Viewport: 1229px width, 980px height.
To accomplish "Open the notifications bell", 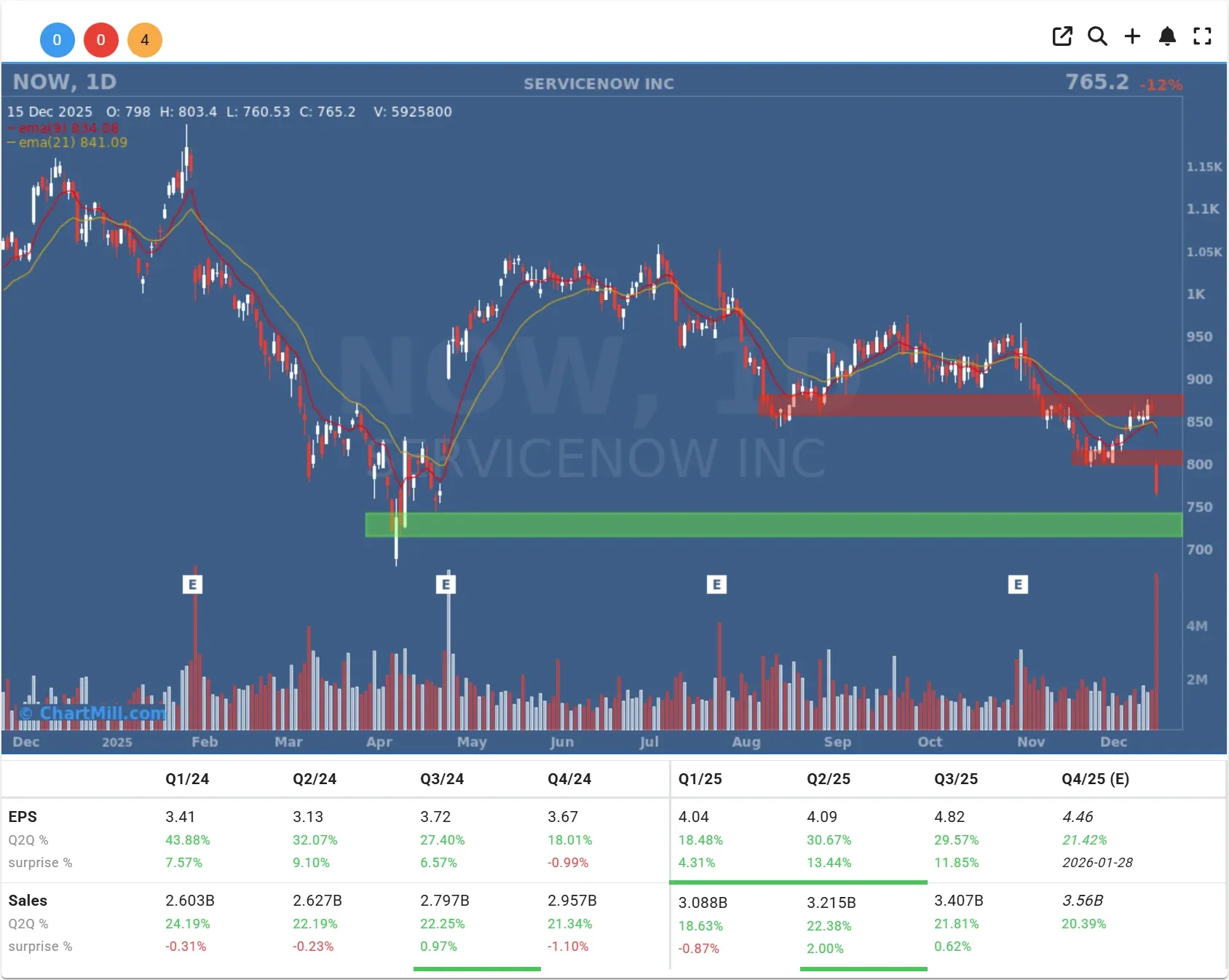I will [1167, 36].
